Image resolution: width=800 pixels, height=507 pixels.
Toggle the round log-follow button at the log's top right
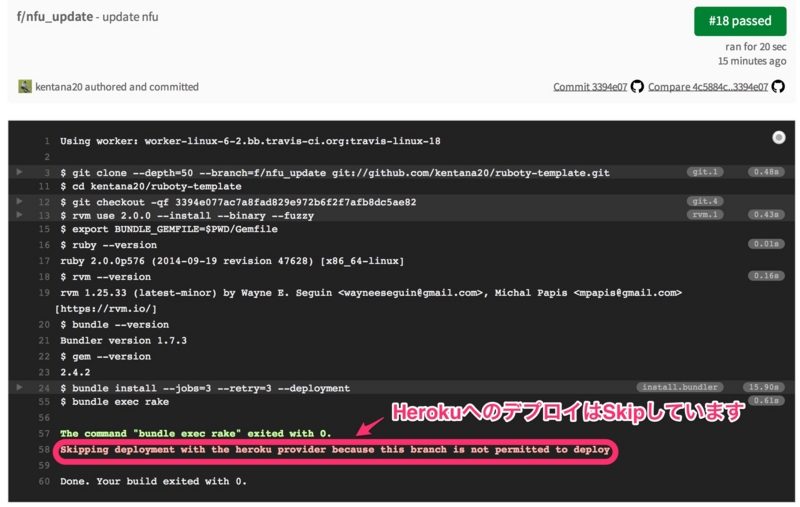(x=778, y=137)
